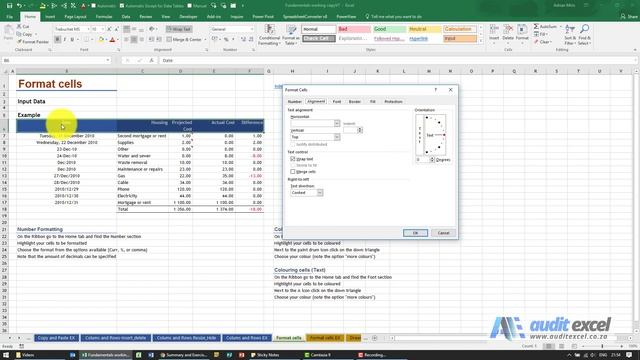Click the vertical Text orientation box

tap(420, 135)
